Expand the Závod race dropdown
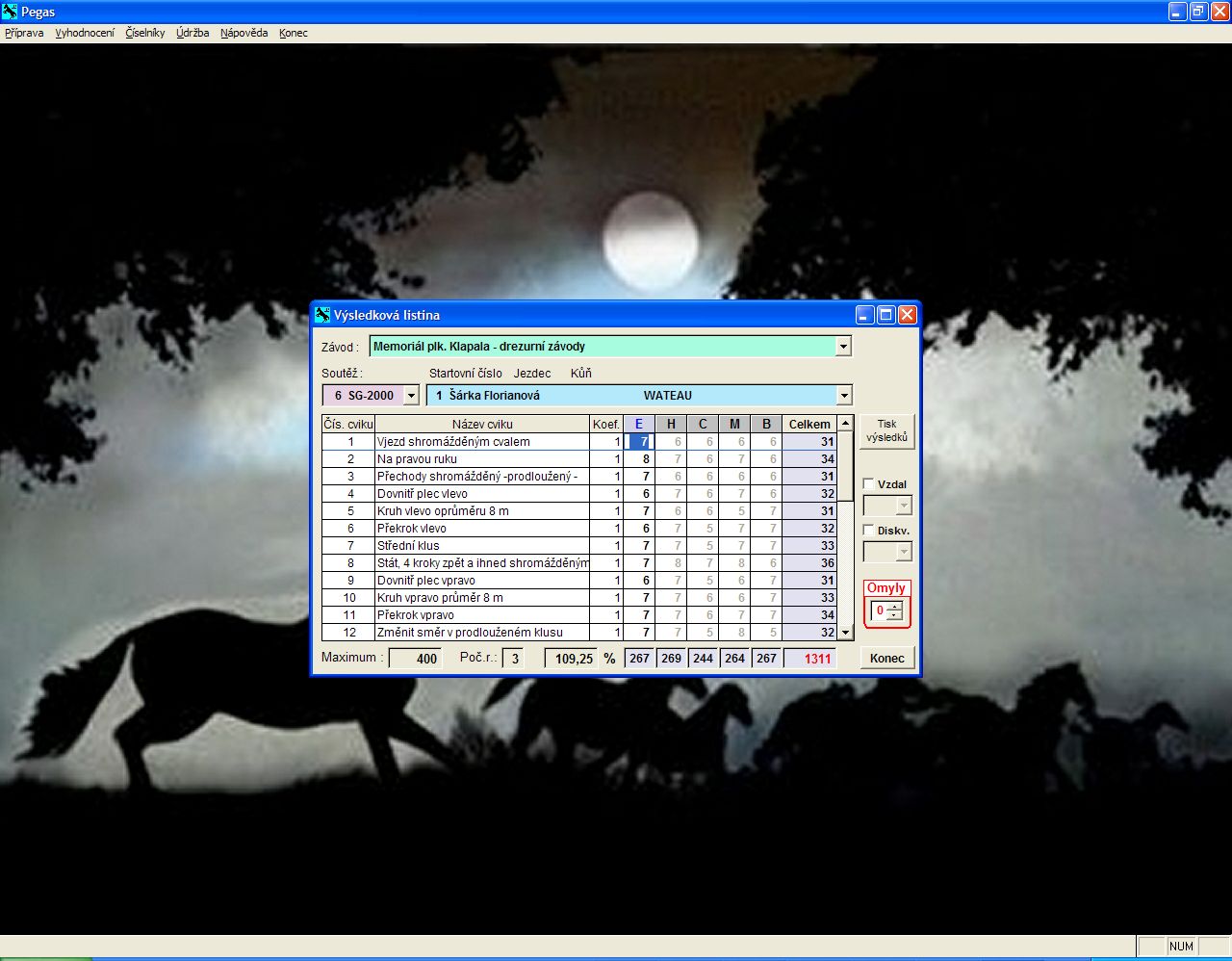Viewport: 1232px width, 961px height. coord(843,347)
